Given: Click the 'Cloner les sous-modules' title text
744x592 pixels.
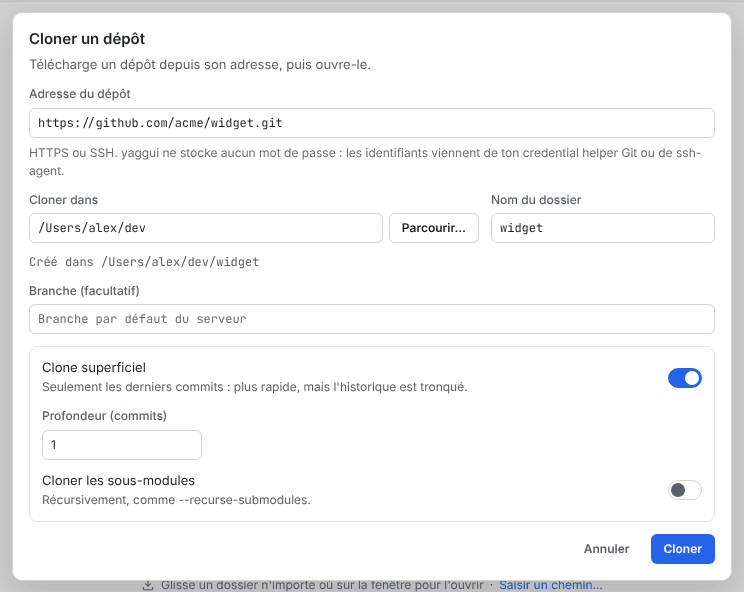Looking at the screenshot, I should [119, 481].
